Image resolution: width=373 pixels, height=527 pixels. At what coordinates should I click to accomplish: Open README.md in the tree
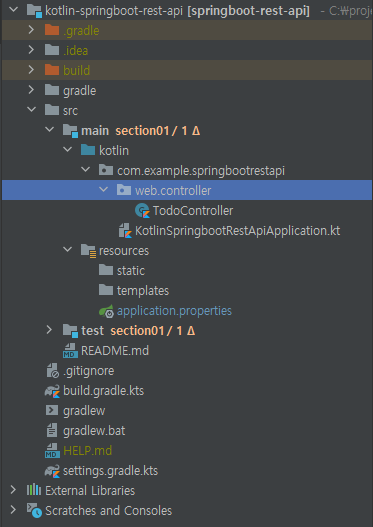coord(115,351)
